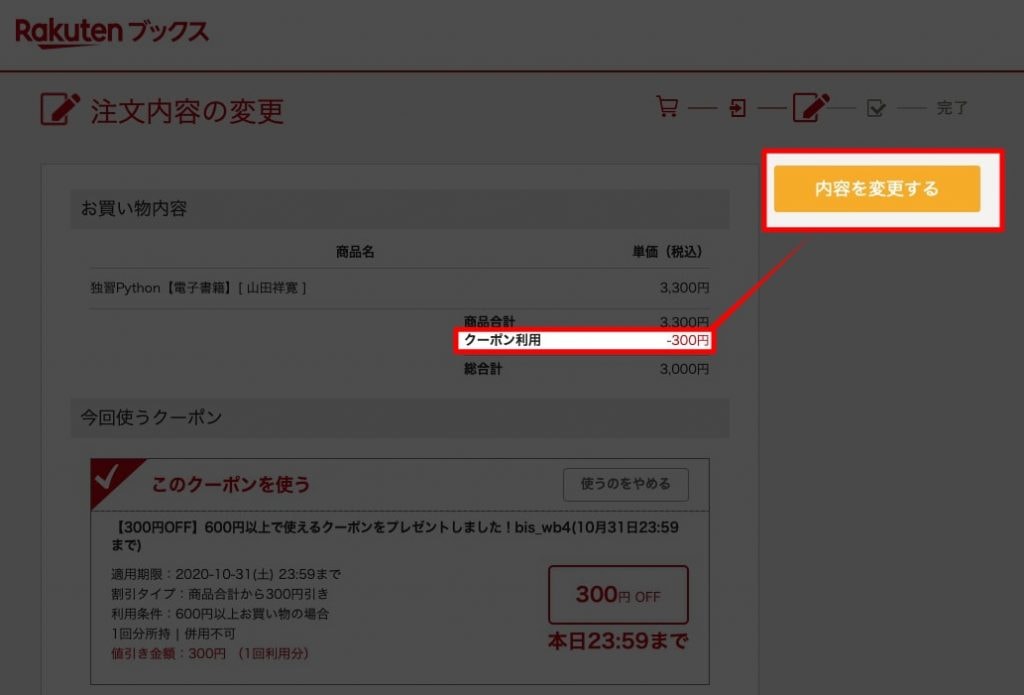Click the red 値引き金額 text

tap(210, 653)
